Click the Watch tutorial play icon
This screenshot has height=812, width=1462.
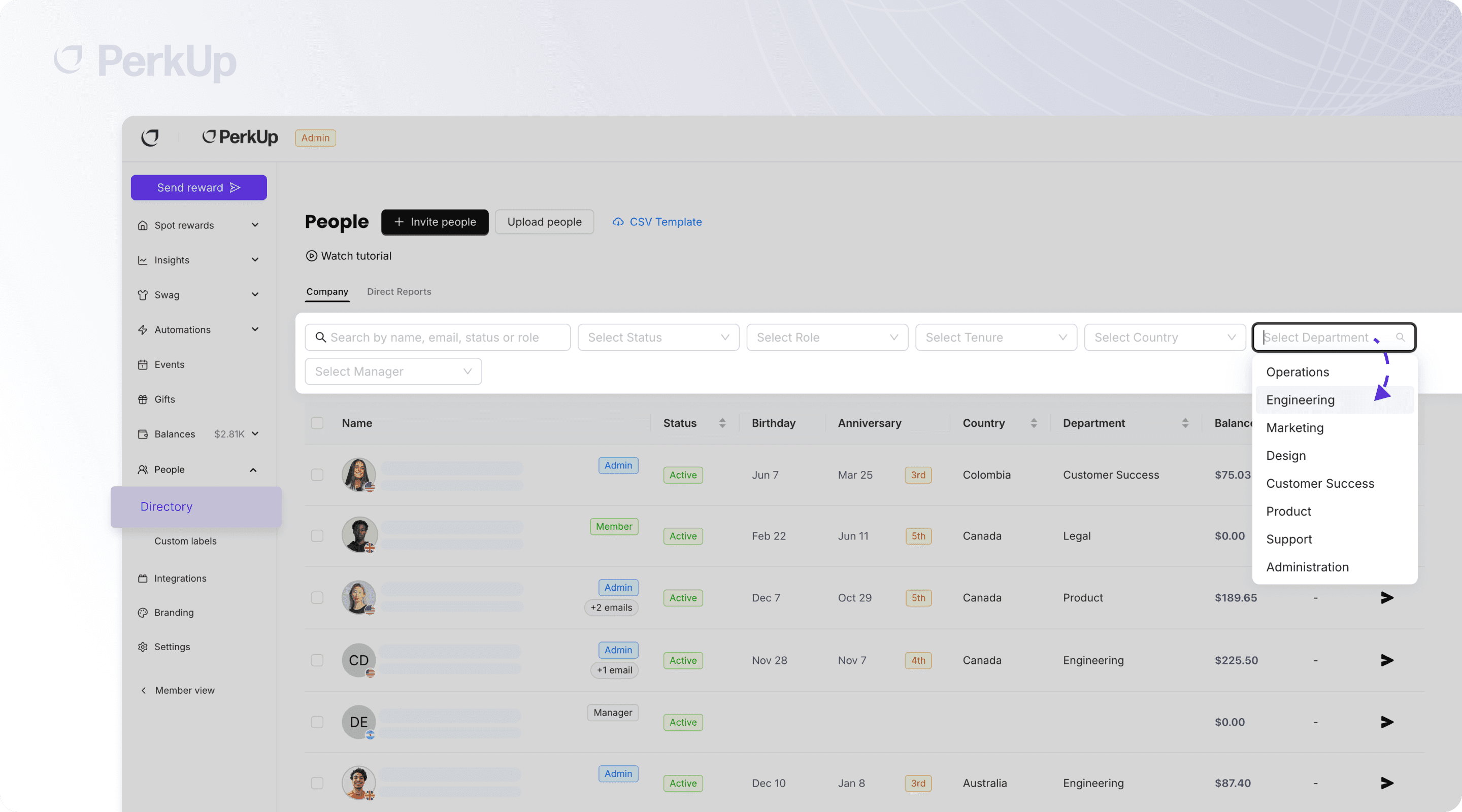(x=311, y=256)
